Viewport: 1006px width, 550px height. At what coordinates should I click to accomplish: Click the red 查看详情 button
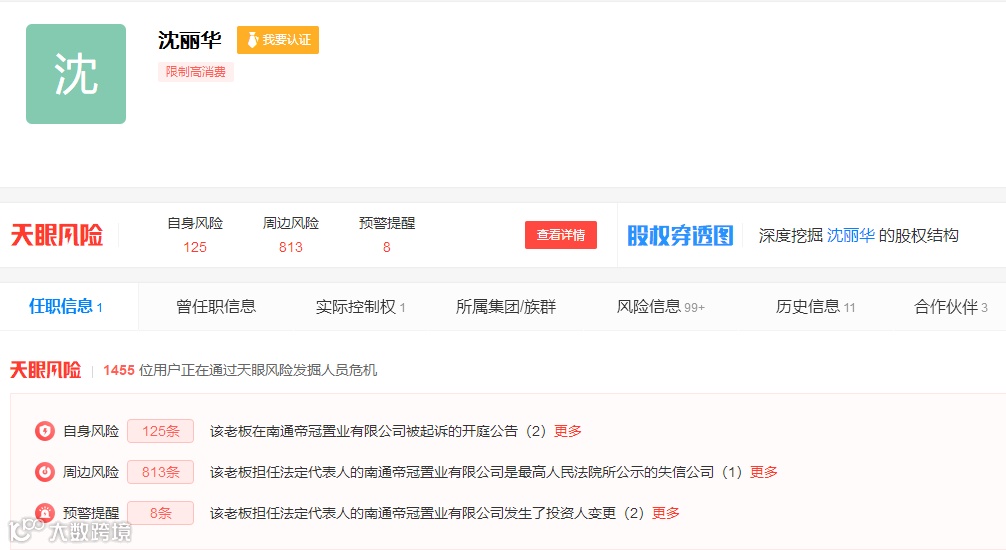pos(561,235)
